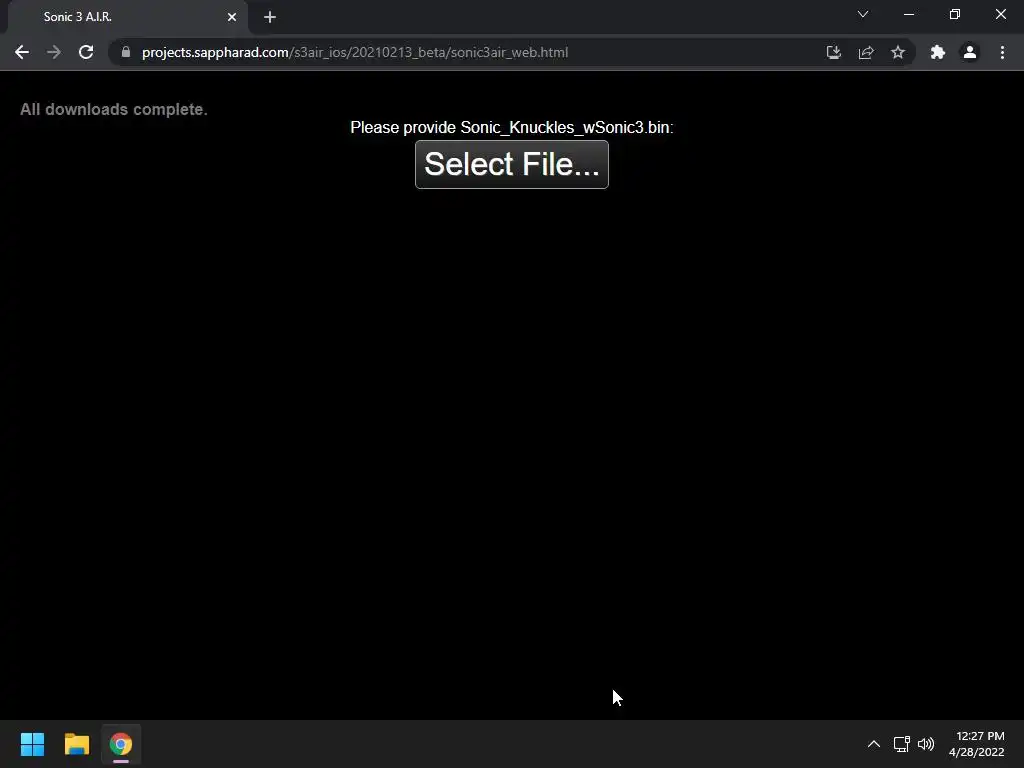1024x768 pixels.
Task: Open the clock showing 12:27 PM
Action: 976,744
